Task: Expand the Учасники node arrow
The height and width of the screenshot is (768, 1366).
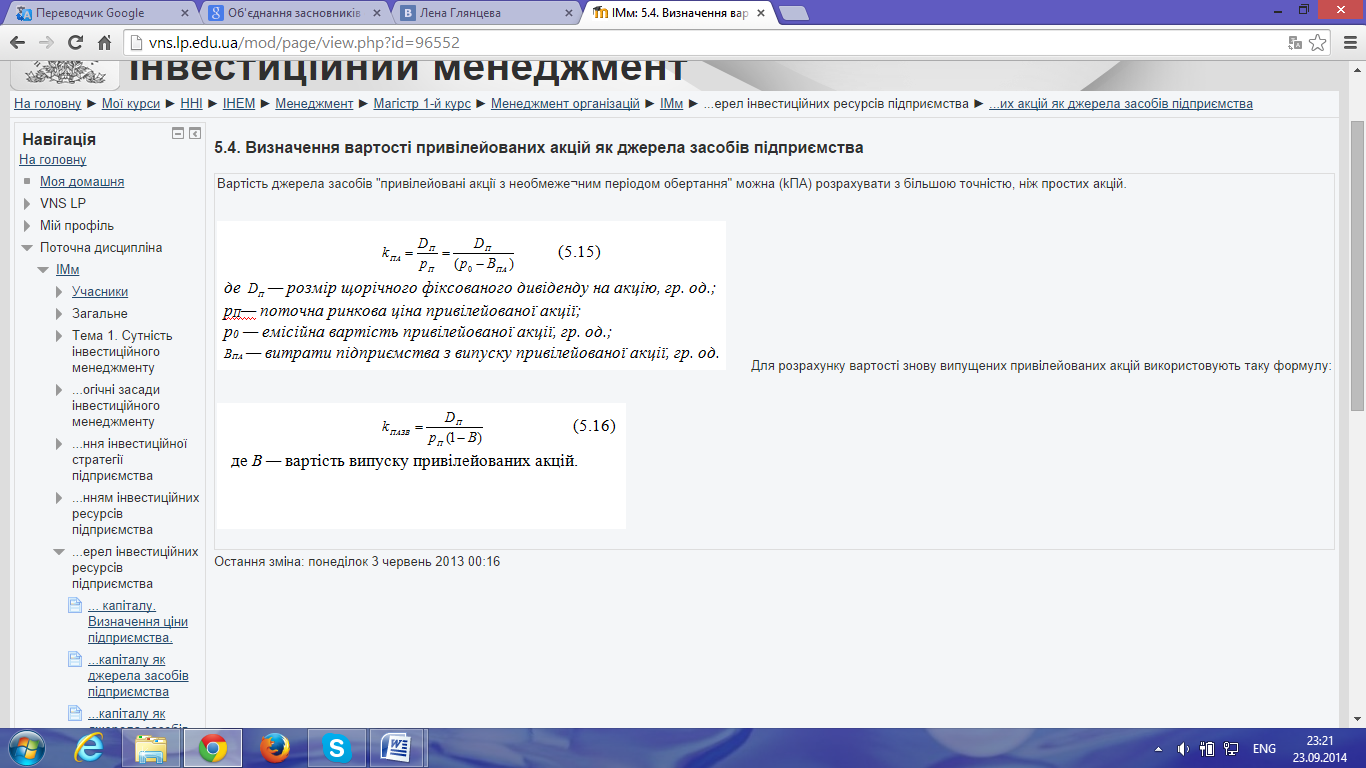Action: coord(59,292)
